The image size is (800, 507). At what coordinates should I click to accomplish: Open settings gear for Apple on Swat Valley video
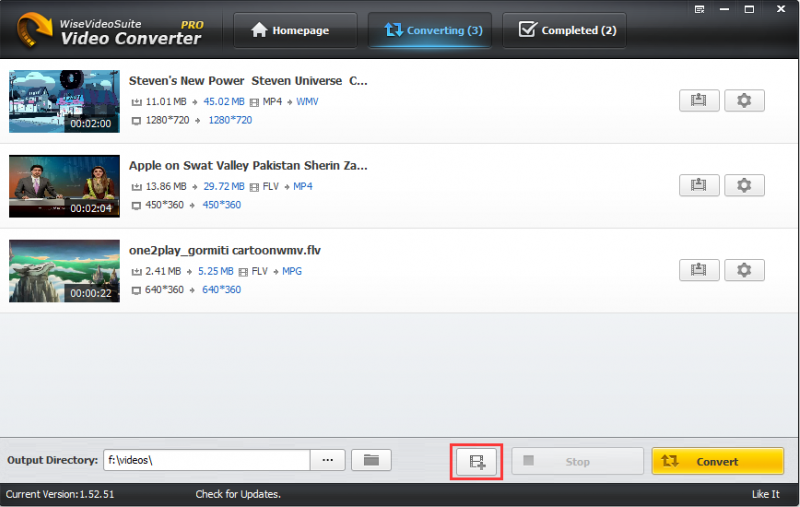tap(744, 185)
